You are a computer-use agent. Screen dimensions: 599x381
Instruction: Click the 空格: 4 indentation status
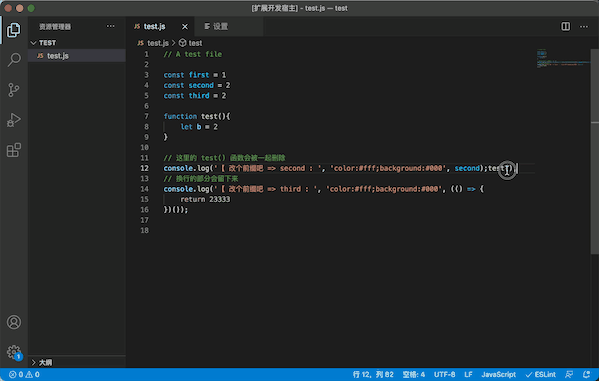414,375
